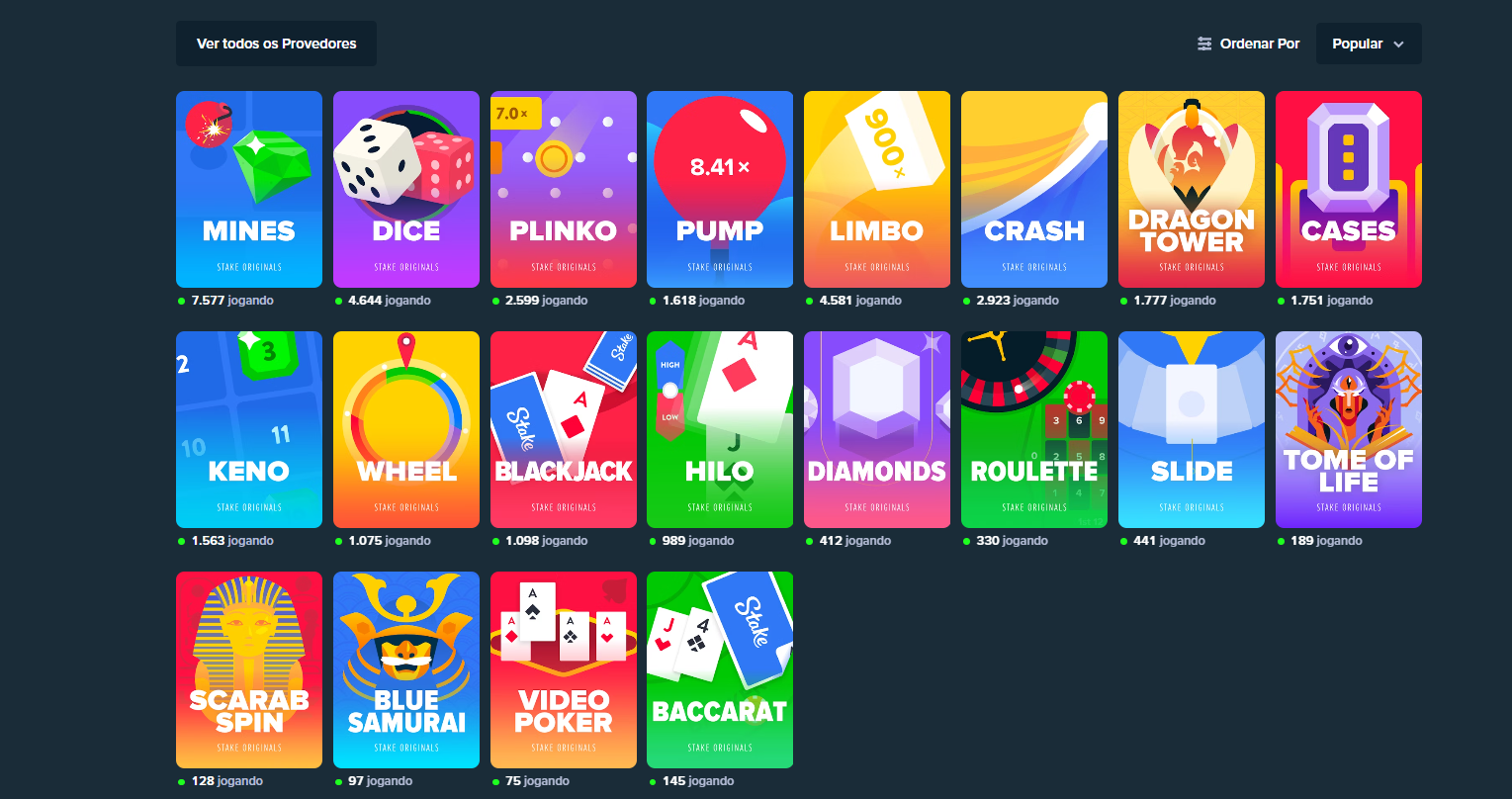Select the Hilo game tile

coord(720,429)
